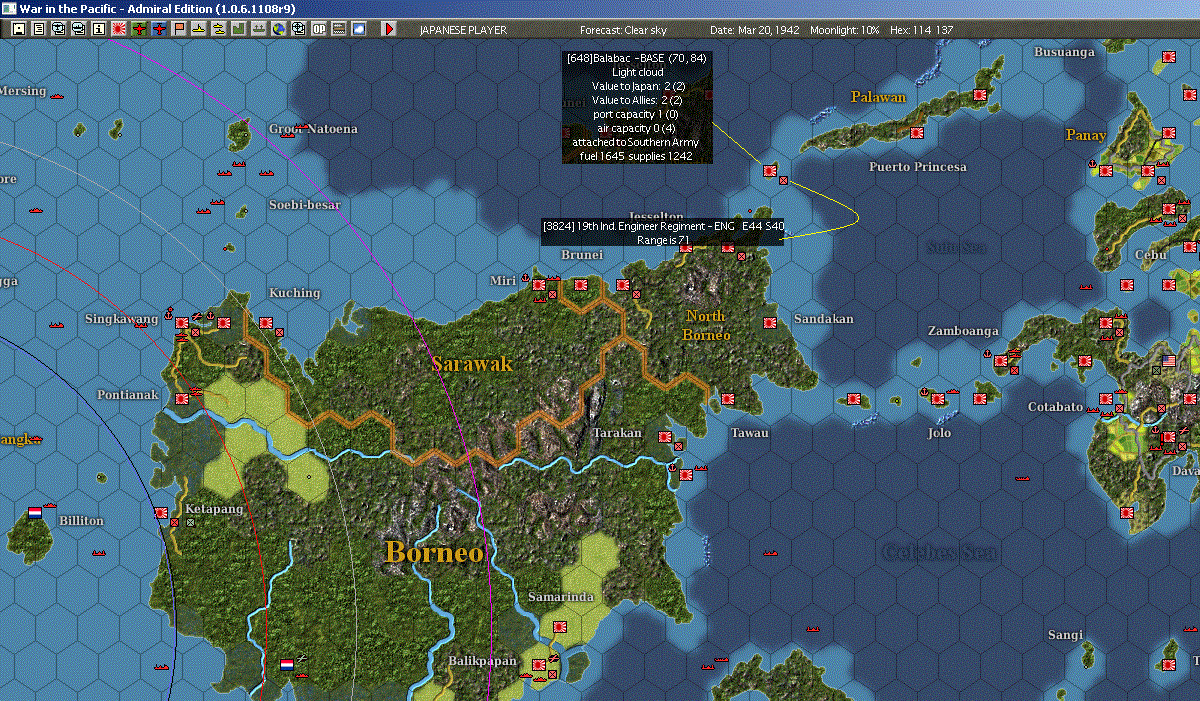Click the 'Singkawang' location label
The image size is (1200, 701).
121,319
